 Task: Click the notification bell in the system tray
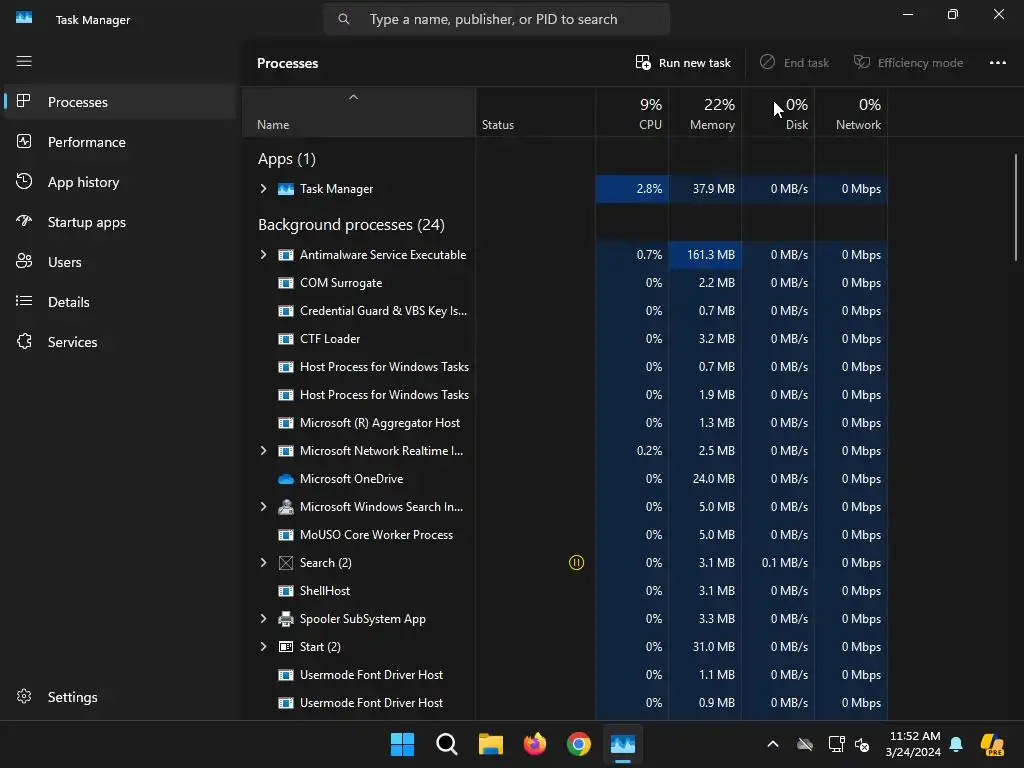956,744
